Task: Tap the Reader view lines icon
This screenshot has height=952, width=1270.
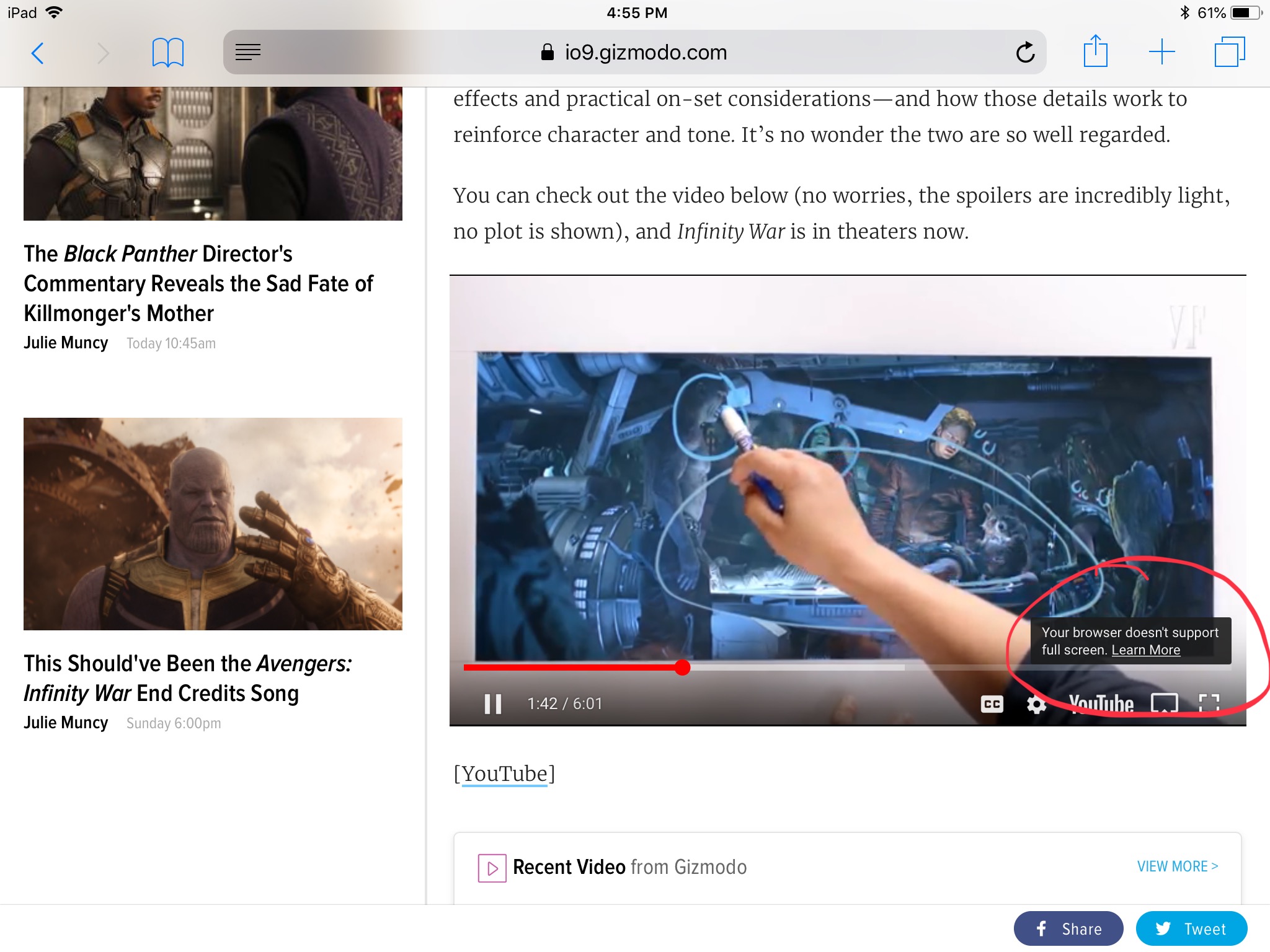Action: pyautogui.click(x=248, y=53)
